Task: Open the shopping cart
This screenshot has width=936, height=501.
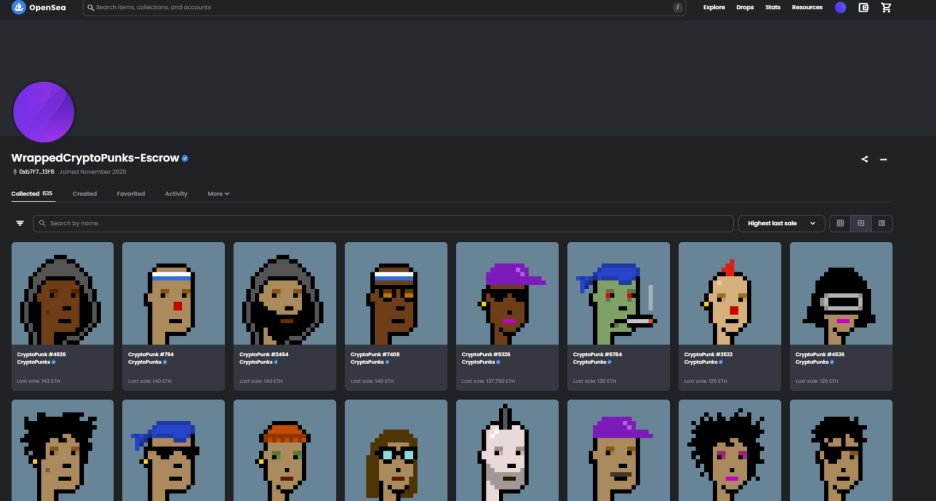Action: tap(886, 8)
